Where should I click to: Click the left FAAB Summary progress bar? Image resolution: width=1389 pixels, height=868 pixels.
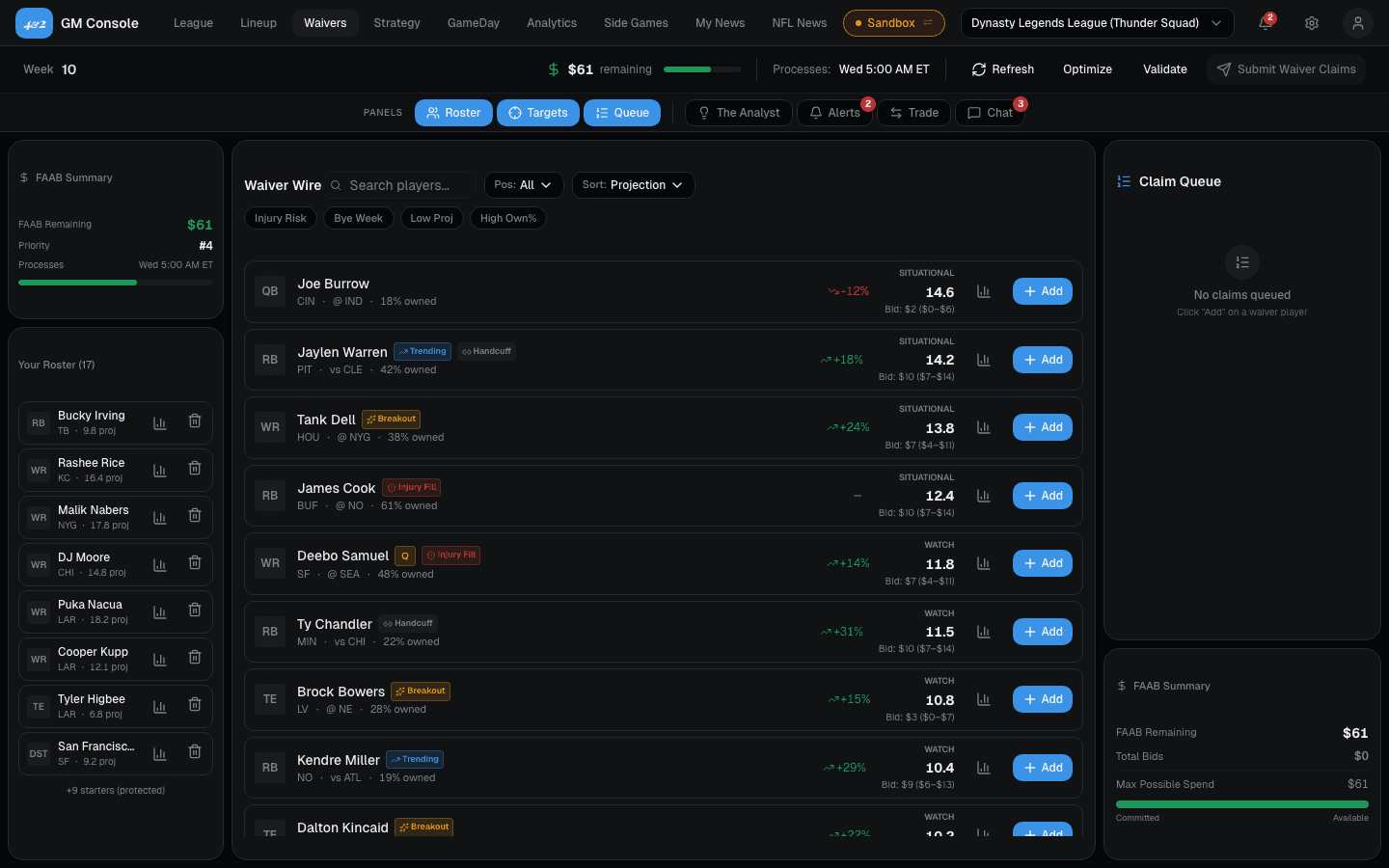click(116, 283)
